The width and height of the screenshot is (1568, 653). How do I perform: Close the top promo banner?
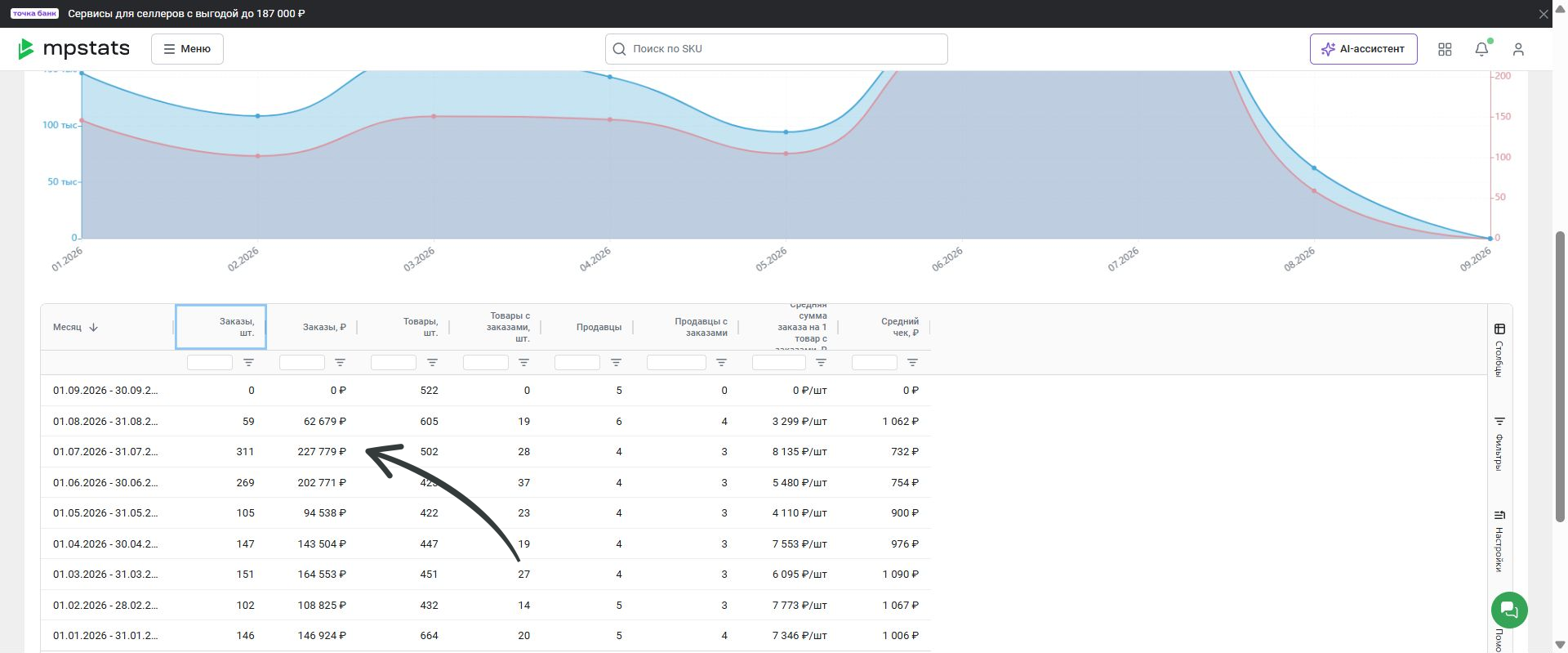(1543, 14)
